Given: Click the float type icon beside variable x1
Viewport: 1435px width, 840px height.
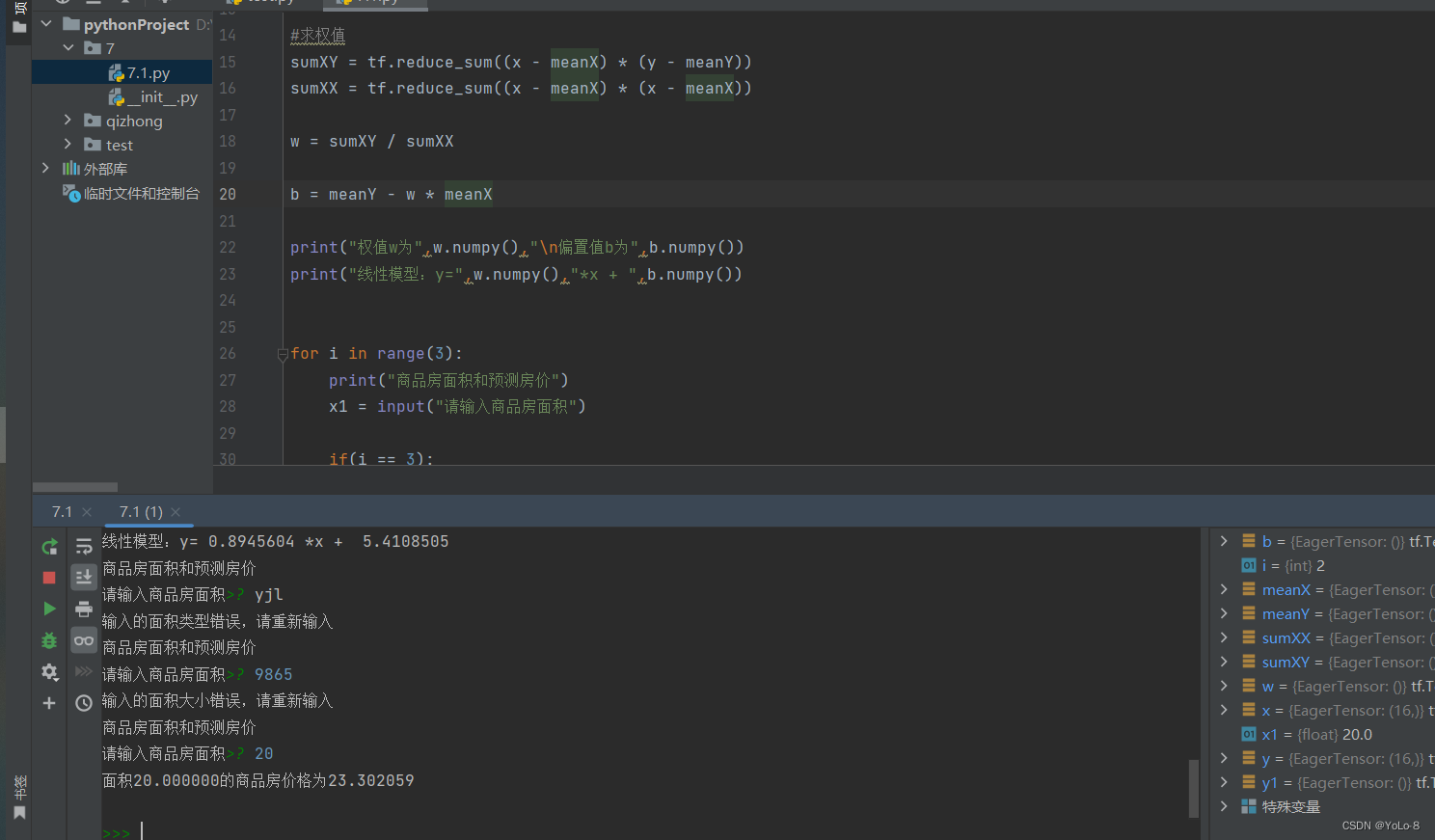Looking at the screenshot, I should click(x=1249, y=735).
